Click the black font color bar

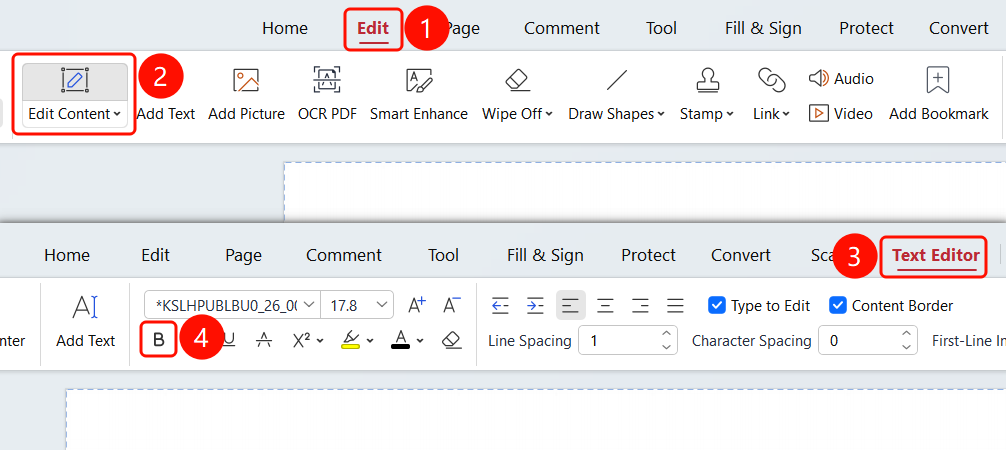click(x=400, y=347)
